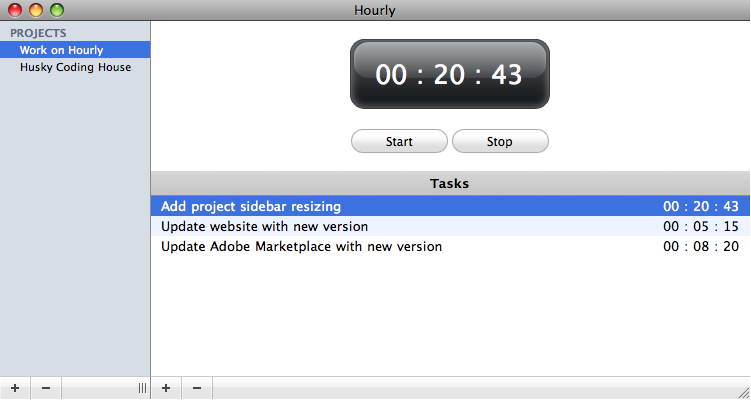Click the PROJECTS section header

tap(38, 33)
